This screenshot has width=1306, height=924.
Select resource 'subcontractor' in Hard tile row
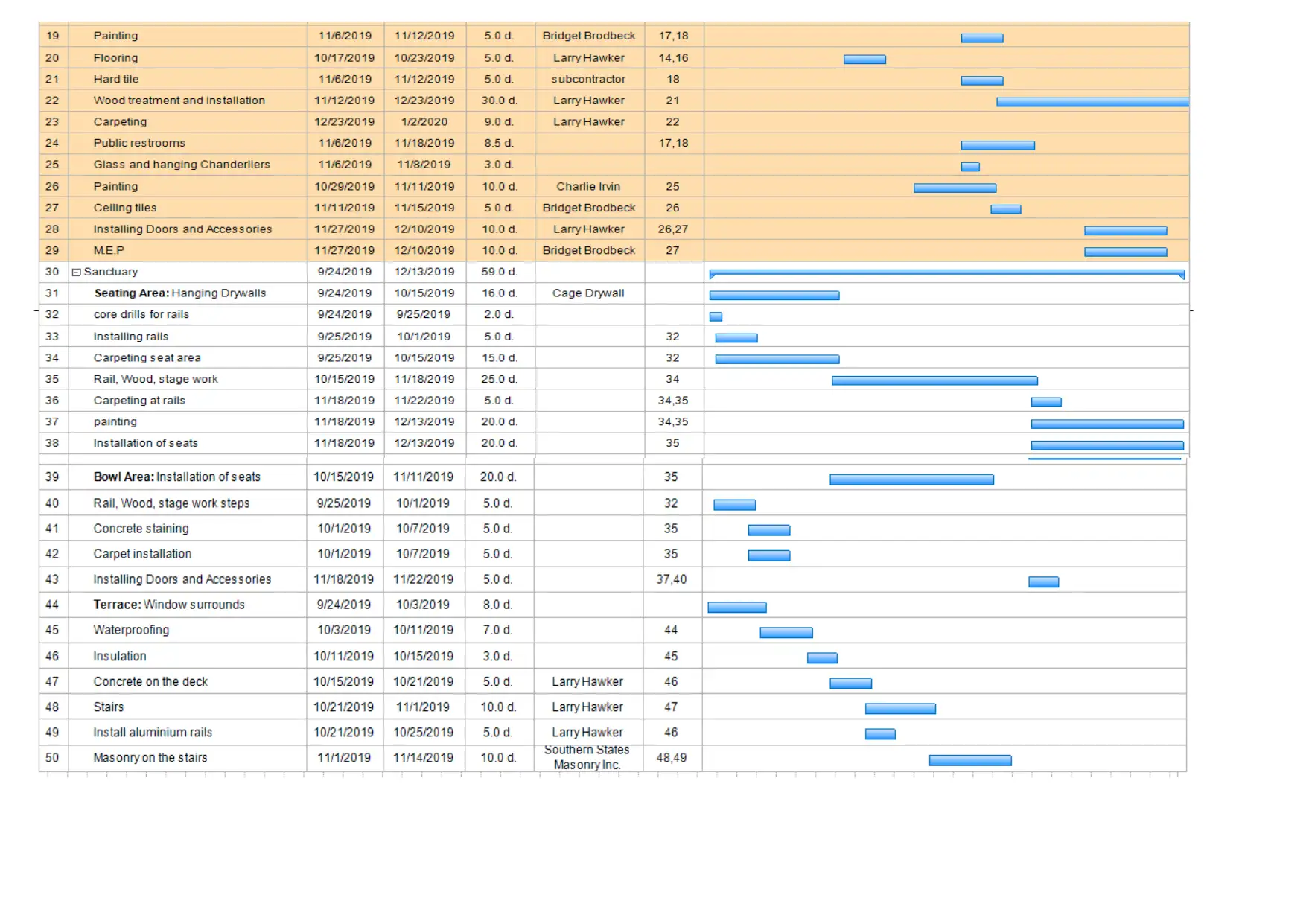588,79
